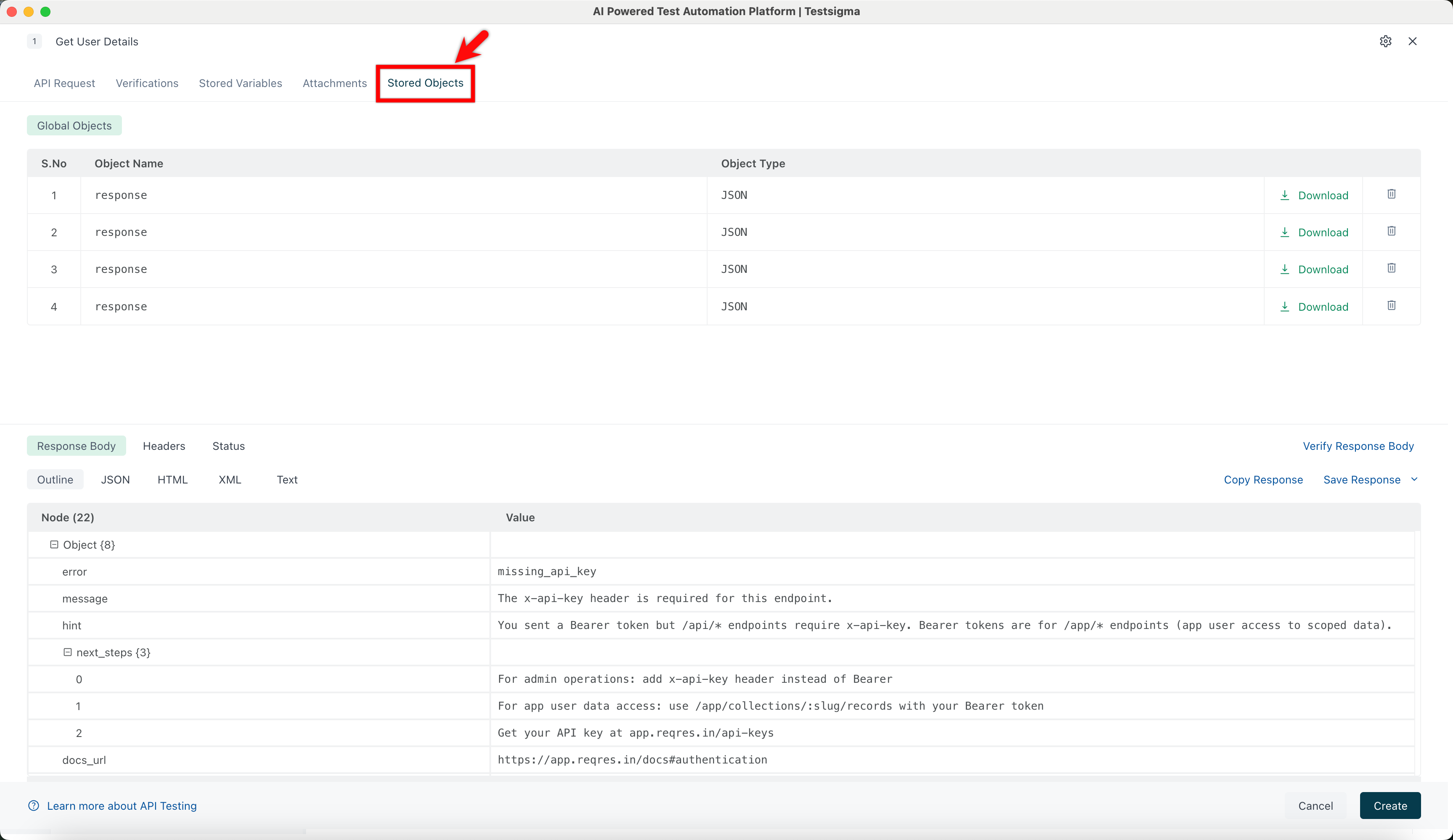The height and width of the screenshot is (840, 1453).
Task: Click the step number 1 badge
Action: click(x=34, y=42)
